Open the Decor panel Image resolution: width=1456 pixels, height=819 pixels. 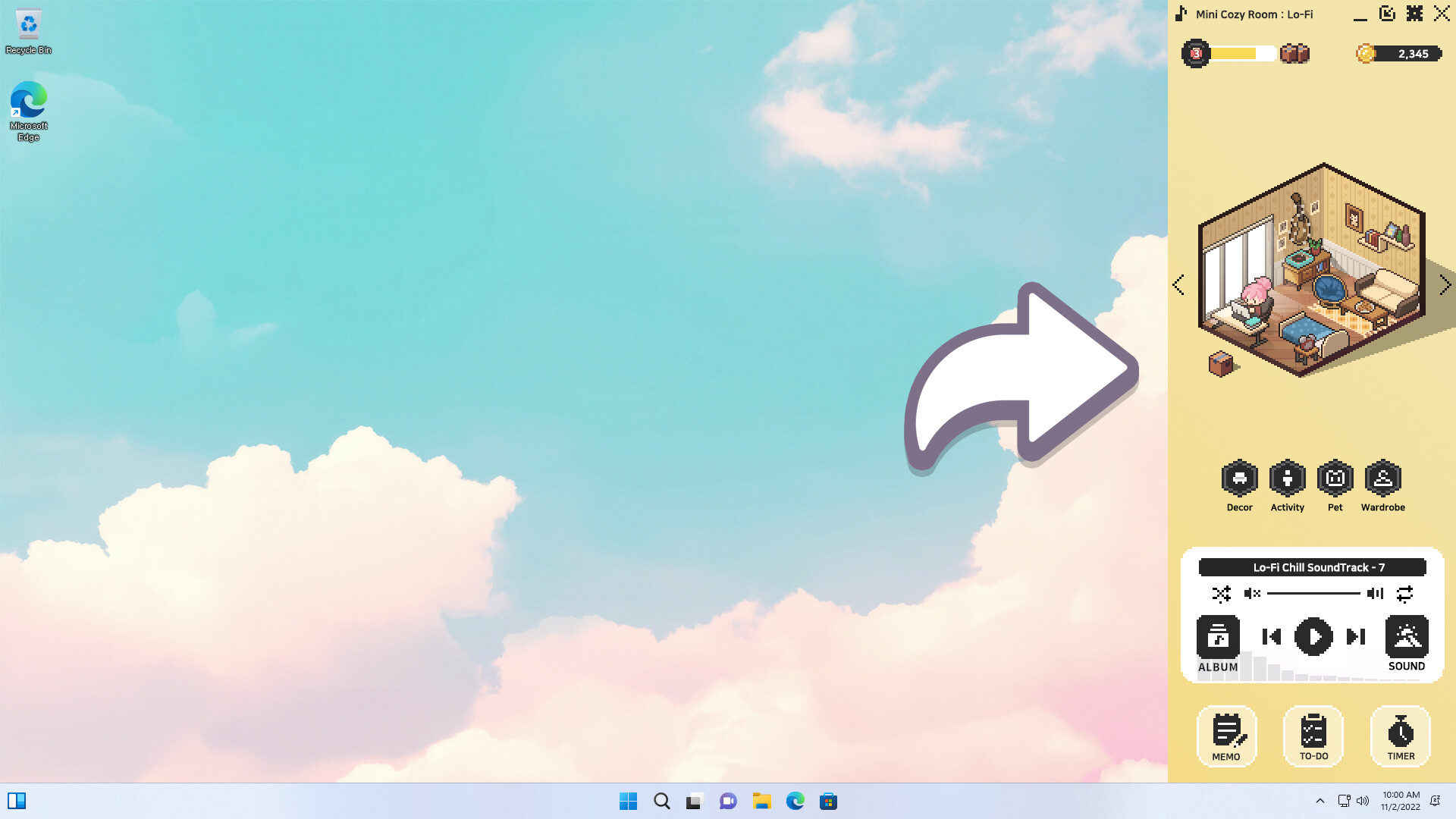[1239, 478]
